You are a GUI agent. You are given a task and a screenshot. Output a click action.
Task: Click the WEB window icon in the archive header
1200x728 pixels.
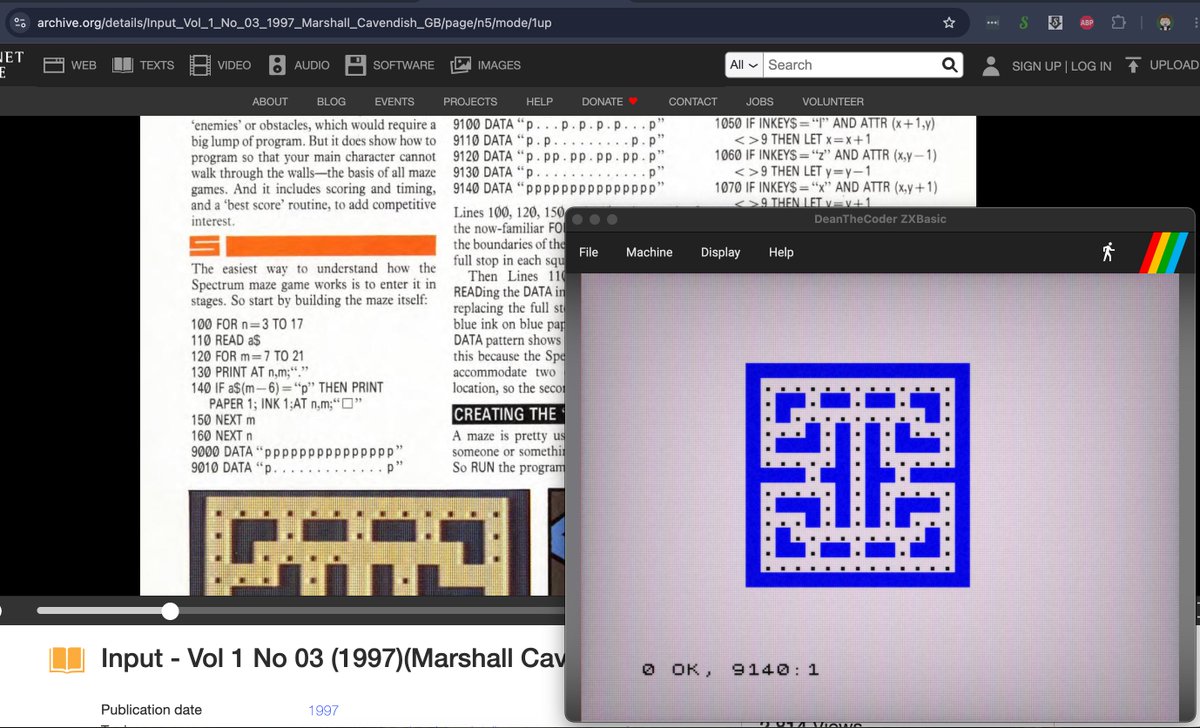54,65
